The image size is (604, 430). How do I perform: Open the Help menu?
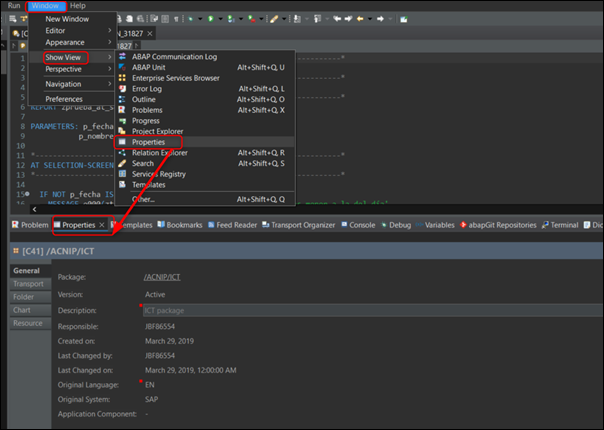[x=78, y=6]
